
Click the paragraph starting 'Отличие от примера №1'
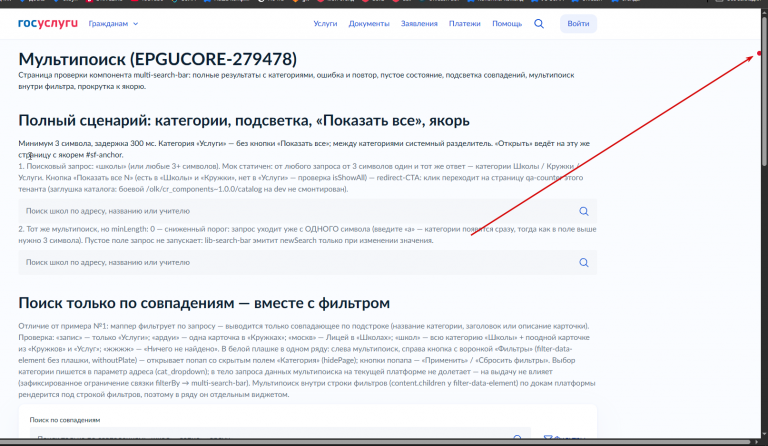coord(307,360)
